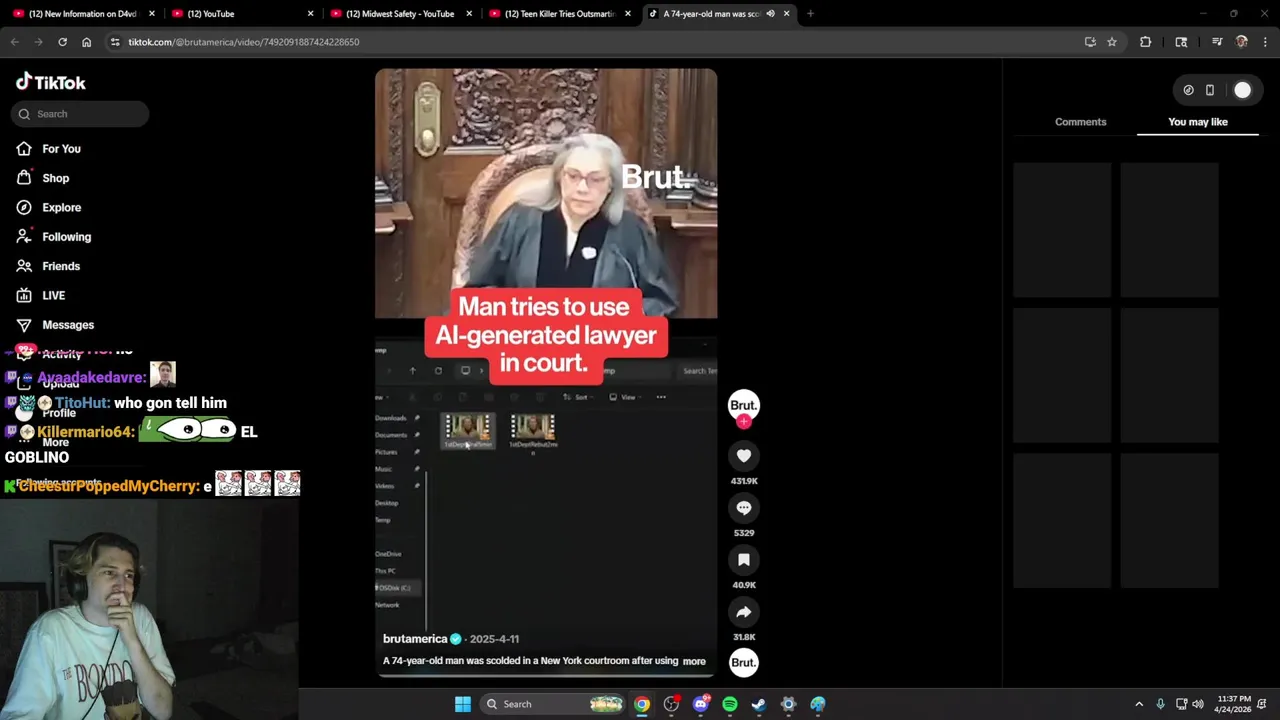The width and height of the screenshot is (1280, 720).
Task: Reload the page in Chrome
Action: 62,42
